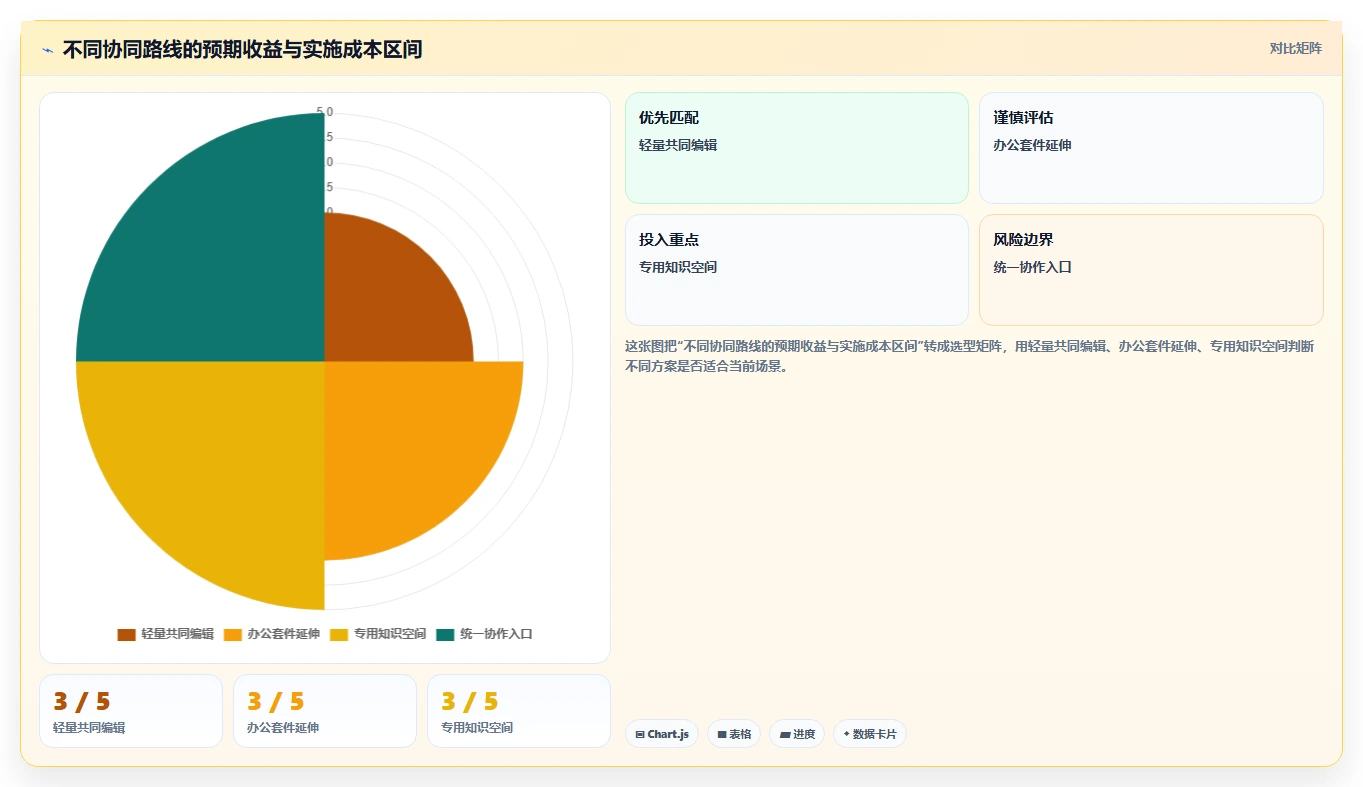1363x787 pixels.
Task: Click the 统一协作入口 legend label
Action: [x=496, y=634]
